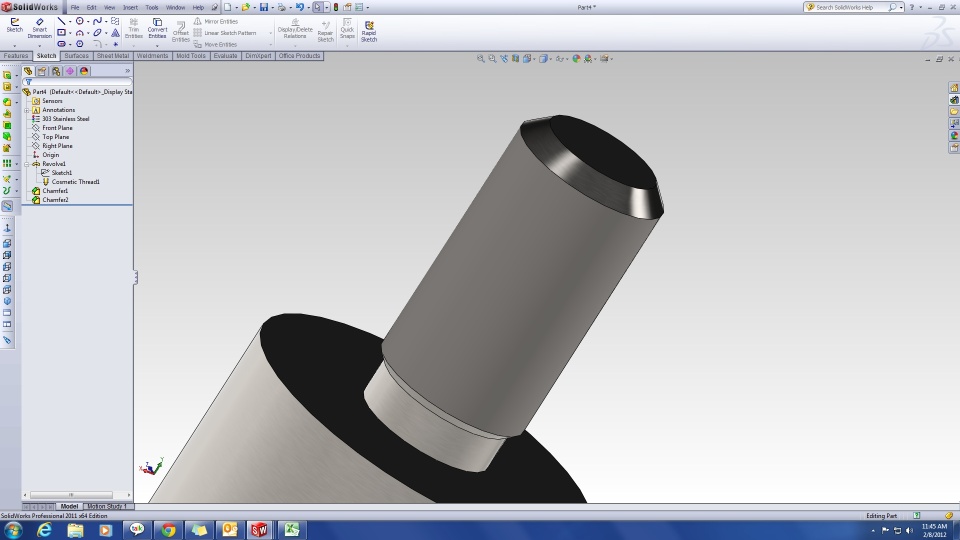
Task: Select the Circle sketch tool
Action: 80,21
